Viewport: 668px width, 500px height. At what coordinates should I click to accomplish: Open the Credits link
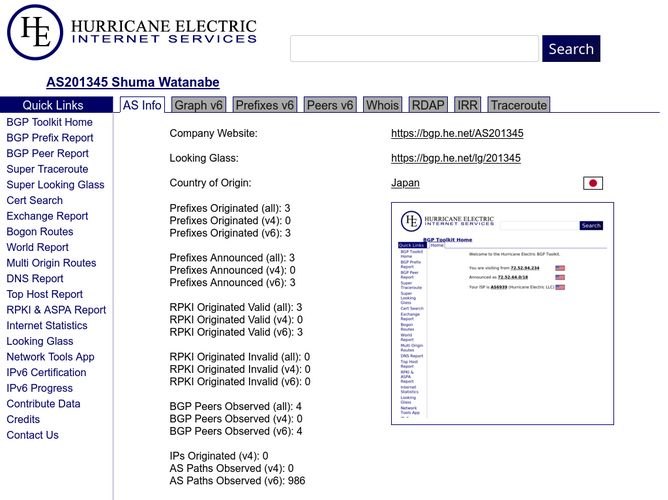coord(23,420)
